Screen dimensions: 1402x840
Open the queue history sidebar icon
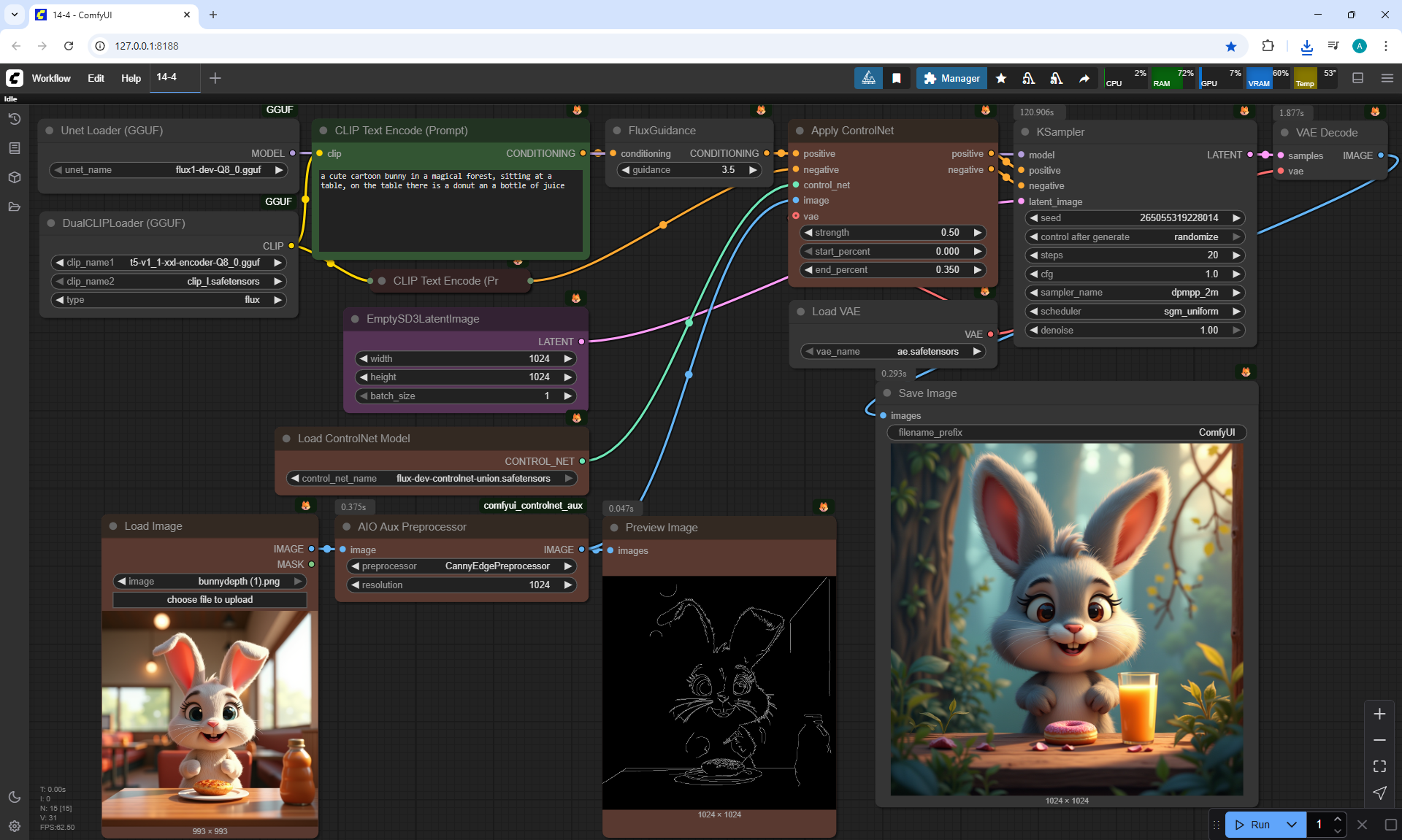(x=14, y=119)
